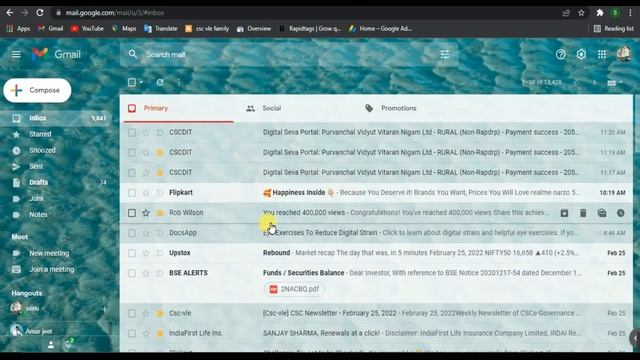Viewport: 640px width, 360px height.
Task: Star the Rob Wilson email
Action: click(x=146, y=213)
